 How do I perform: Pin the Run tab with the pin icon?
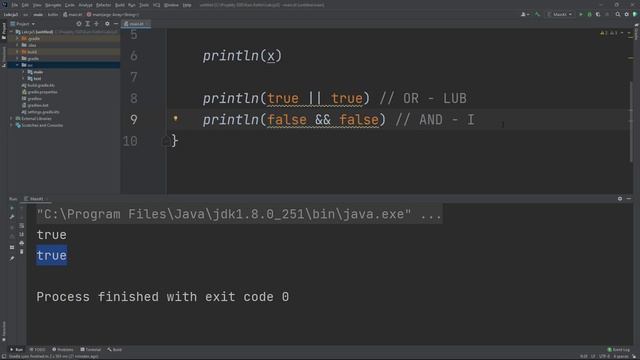[12, 258]
